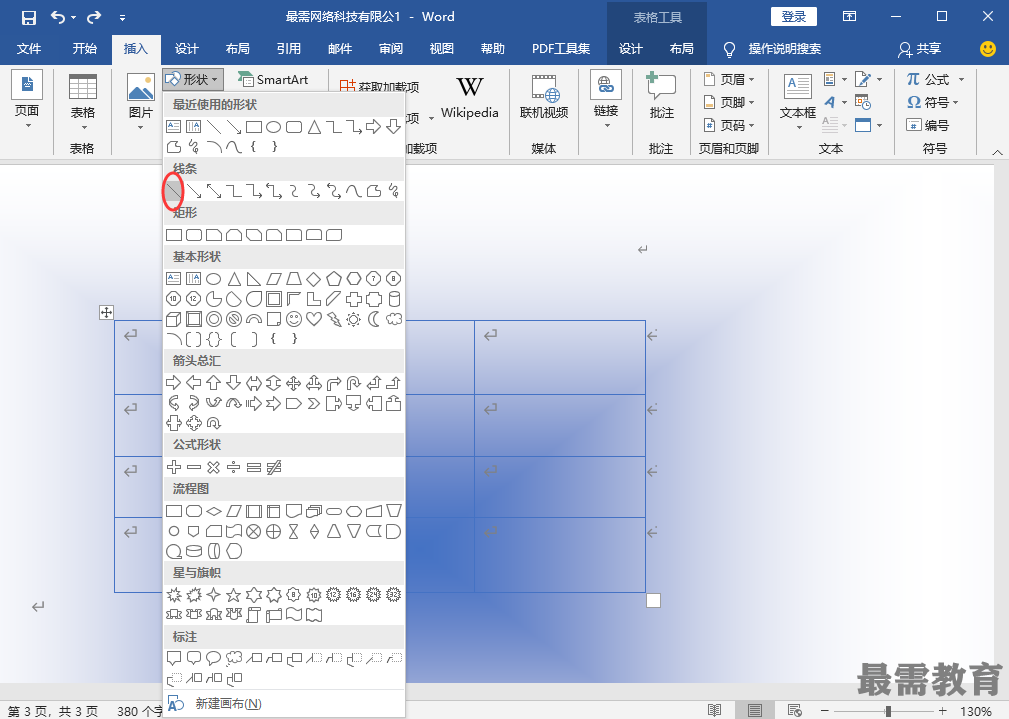The image size is (1009, 719).
Task: Switch to web layout view
Action: click(x=795, y=710)
